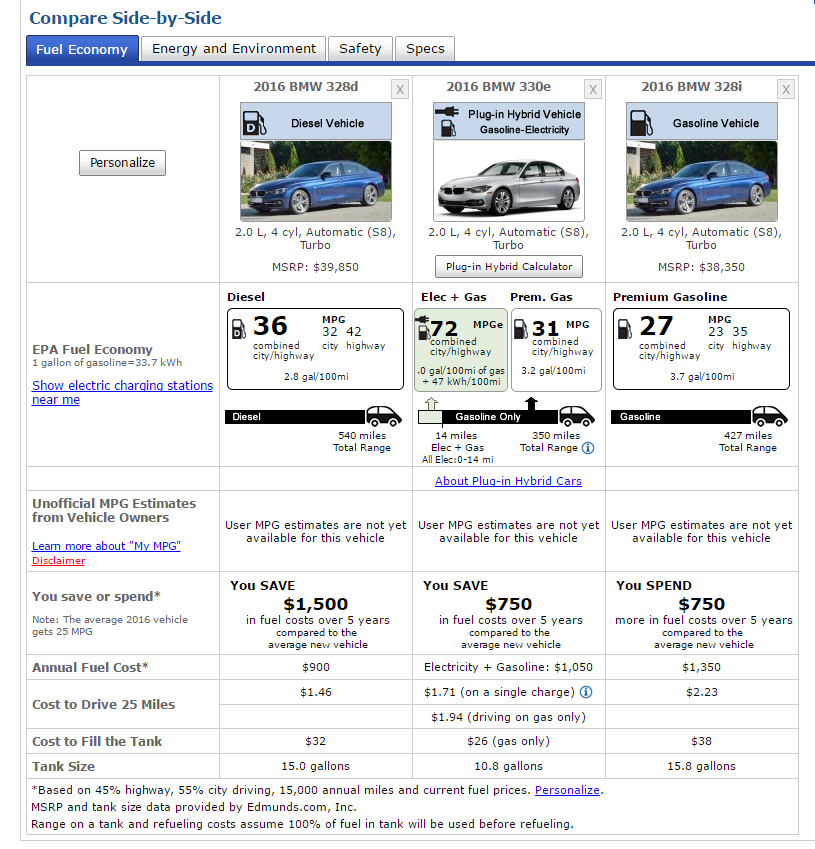This screenshot has width=815, height=849.
Task: Select the Specs tab
Action: (x=425, y=49)
